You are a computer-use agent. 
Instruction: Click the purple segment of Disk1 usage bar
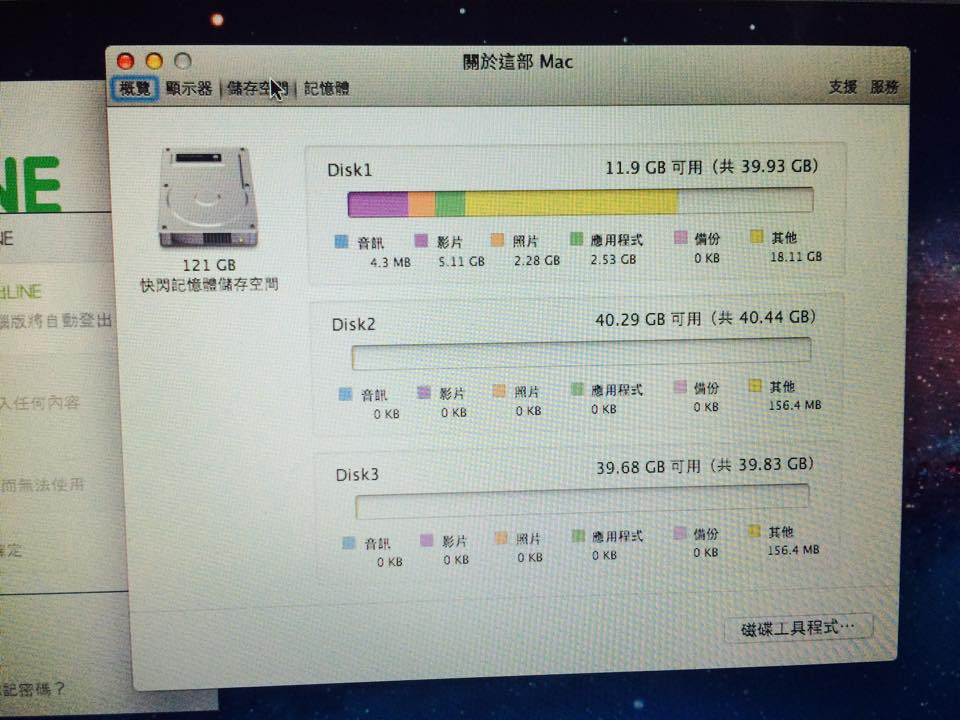[x=378, y=204]
